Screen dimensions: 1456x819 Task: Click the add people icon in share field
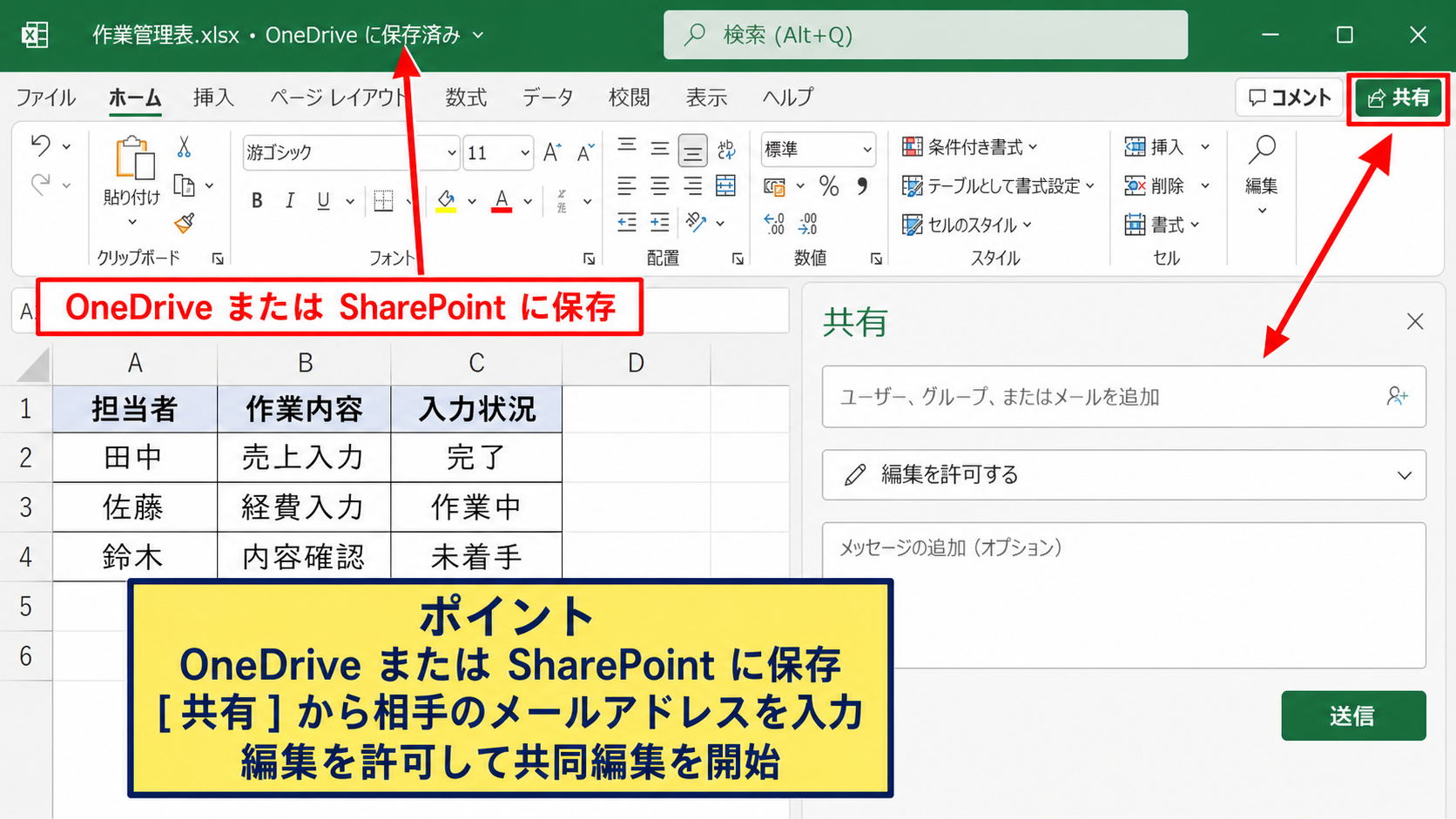point(1397,397)
